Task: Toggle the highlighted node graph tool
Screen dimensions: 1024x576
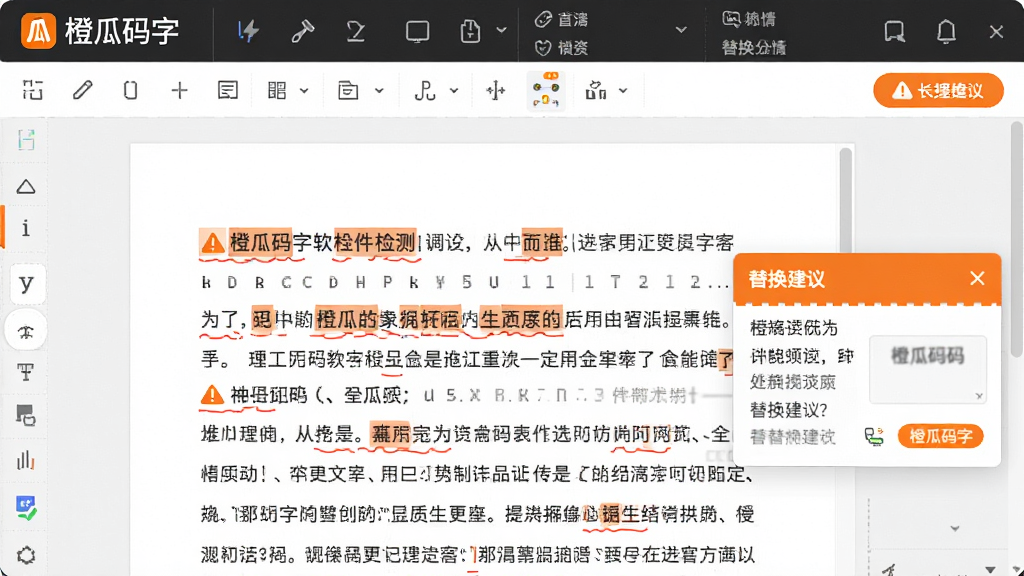Action: click(546, 90)
